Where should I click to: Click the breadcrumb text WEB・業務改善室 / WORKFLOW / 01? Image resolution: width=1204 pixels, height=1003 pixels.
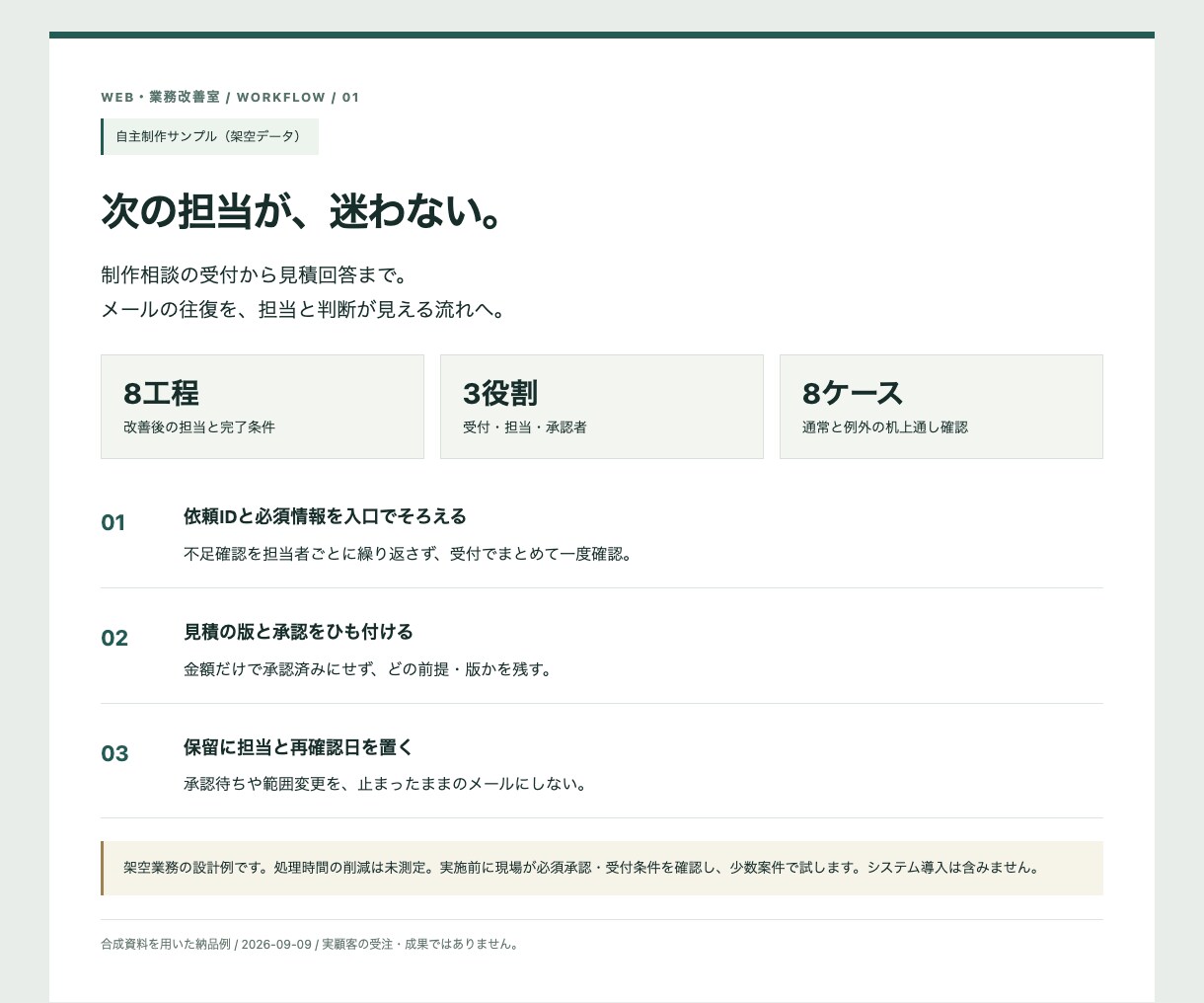click(230, 98)
